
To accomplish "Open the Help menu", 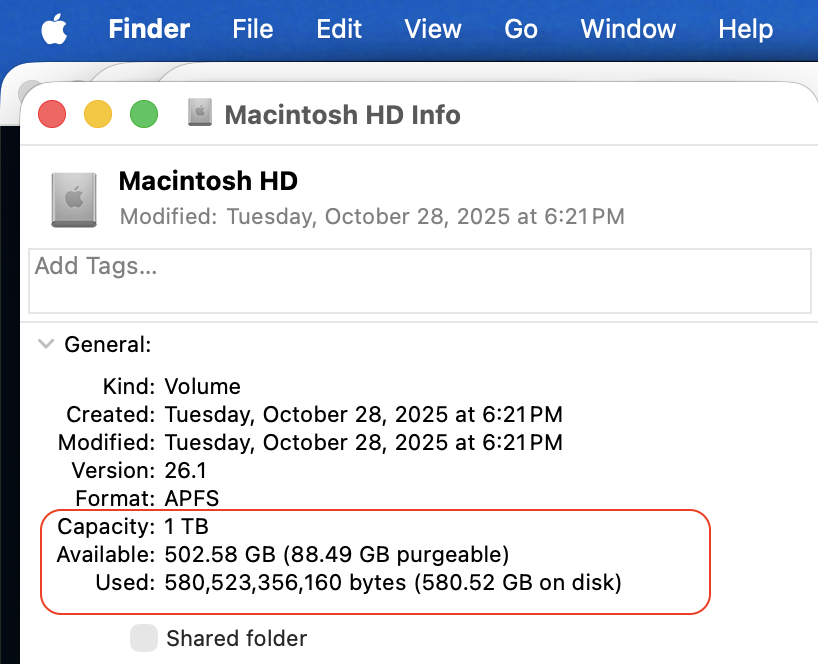I will (745, 29).
